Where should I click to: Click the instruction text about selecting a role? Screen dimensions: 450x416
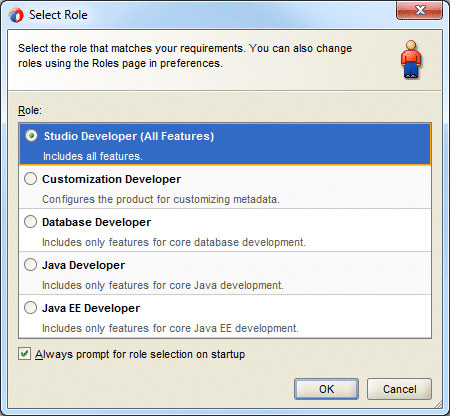[185, 56]
